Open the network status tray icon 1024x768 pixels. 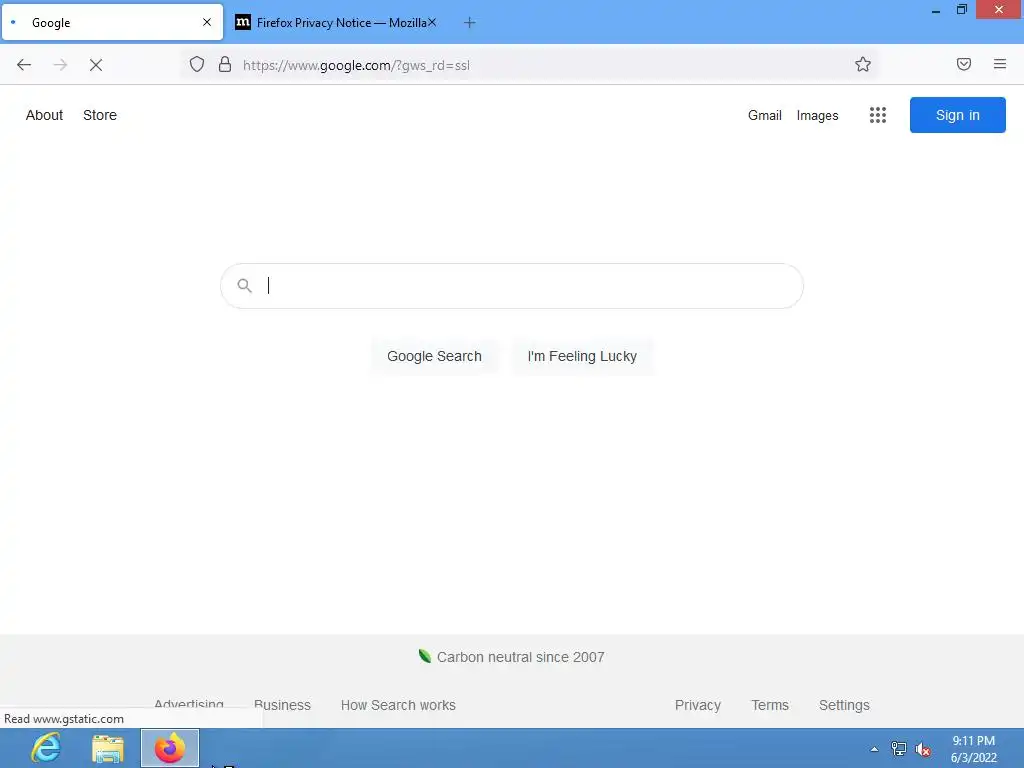click(899, 749)
